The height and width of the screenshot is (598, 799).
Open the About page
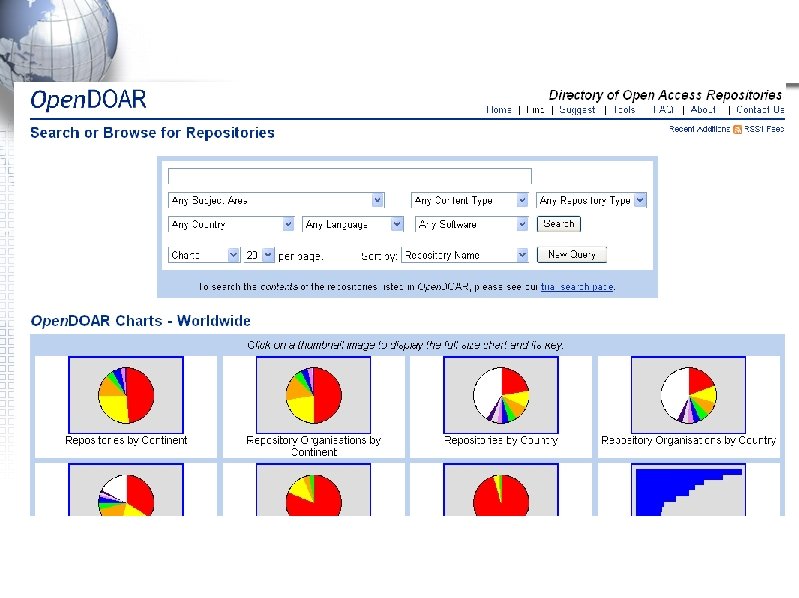(703, 110)
